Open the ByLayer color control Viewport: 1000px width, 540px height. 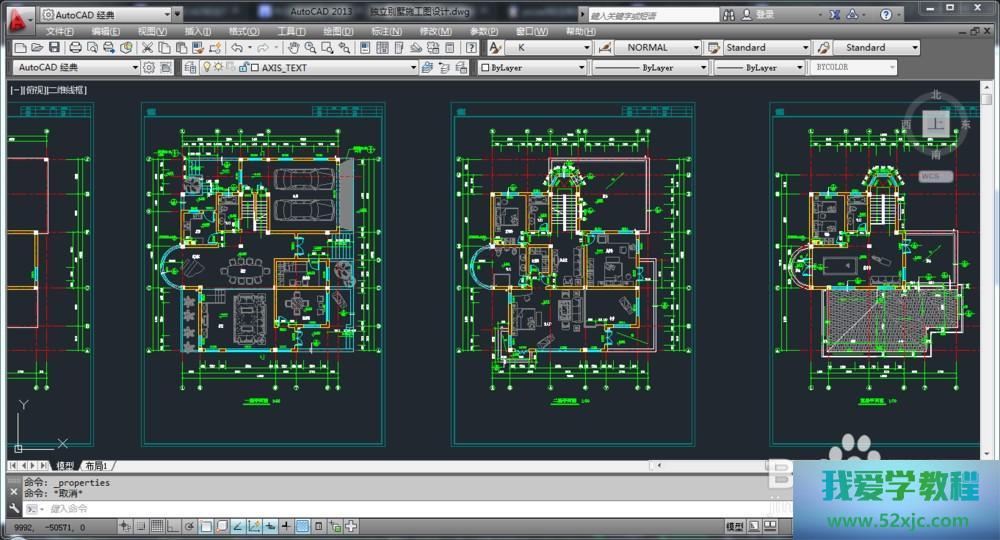coord(532,67)
